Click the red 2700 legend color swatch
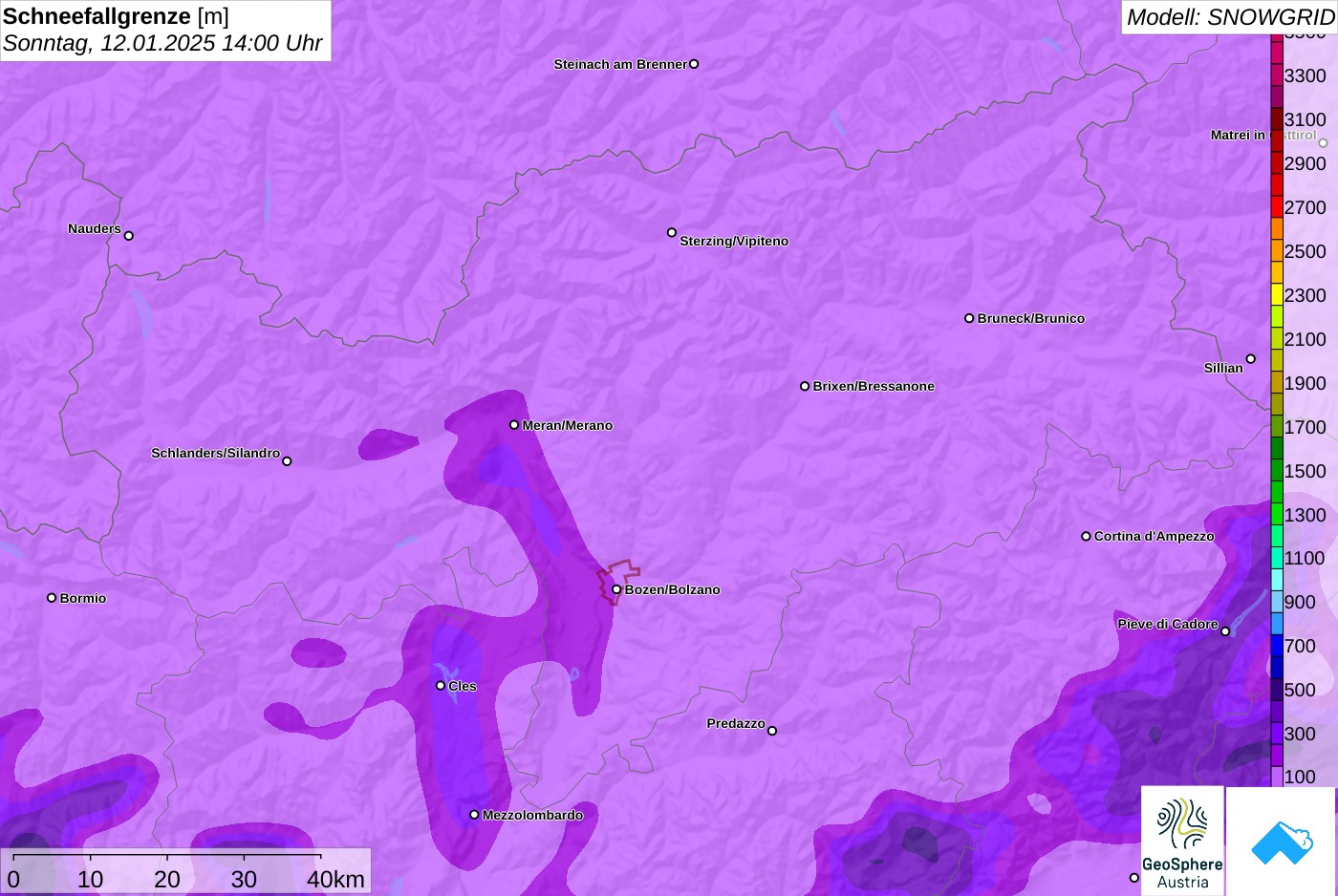The width and height of the screenshot is (1338, 896). click(x=1277, y=207)
